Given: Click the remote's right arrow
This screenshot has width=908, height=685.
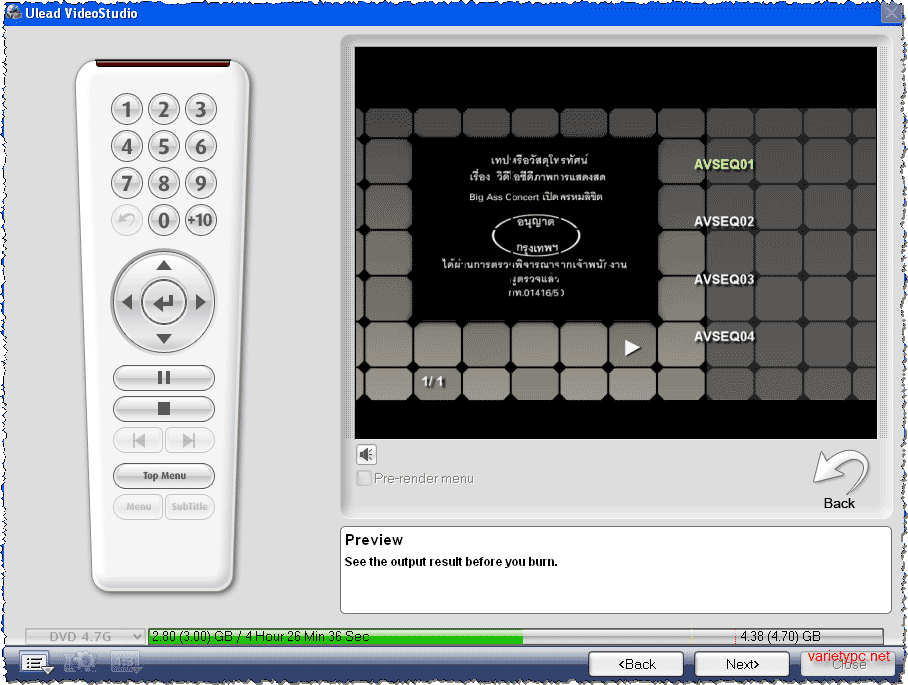Looking at the screenshot, I should (x=200, y=302).
